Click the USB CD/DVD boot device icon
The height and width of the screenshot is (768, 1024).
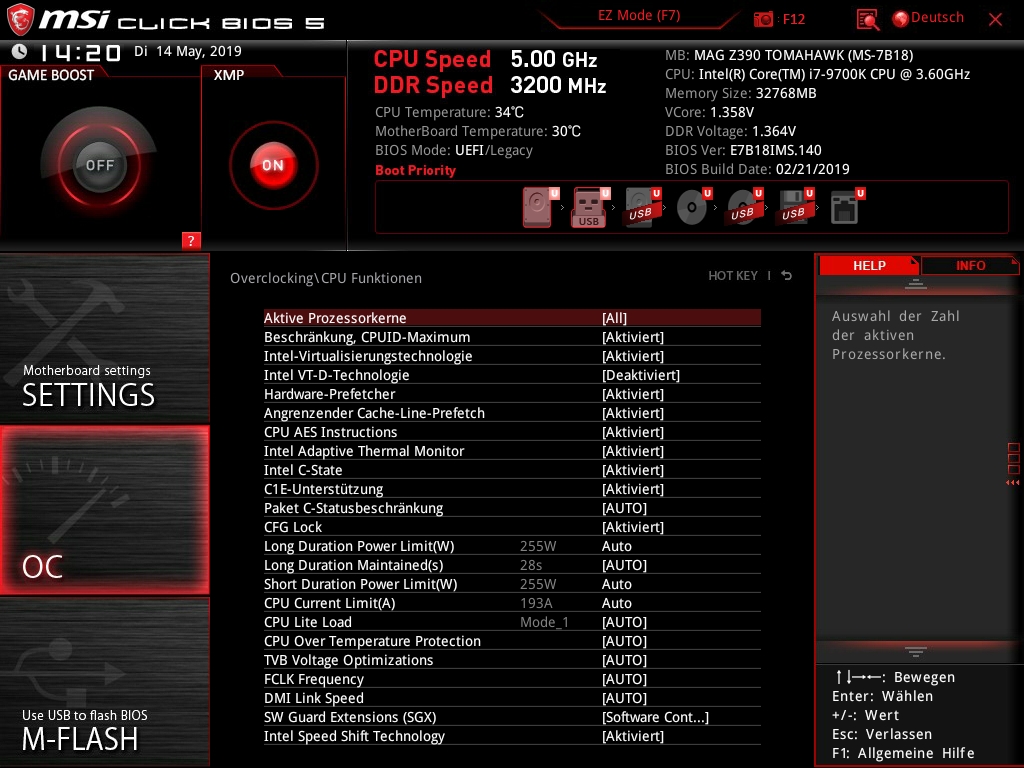pyautogui.click(x=744, y=207)
